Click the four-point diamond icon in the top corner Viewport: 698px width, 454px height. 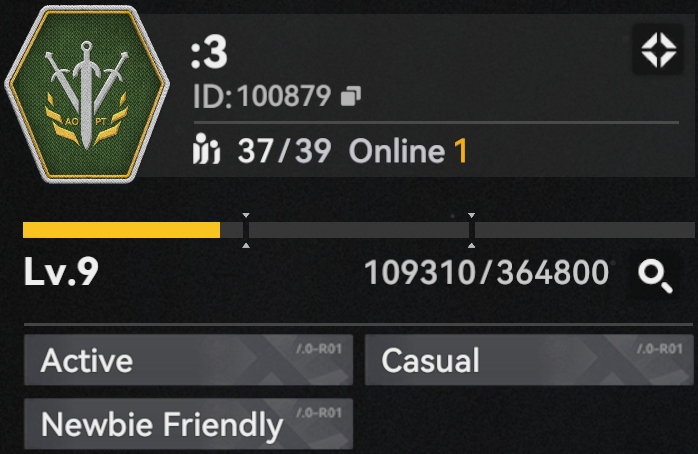(x=658, y=49)
